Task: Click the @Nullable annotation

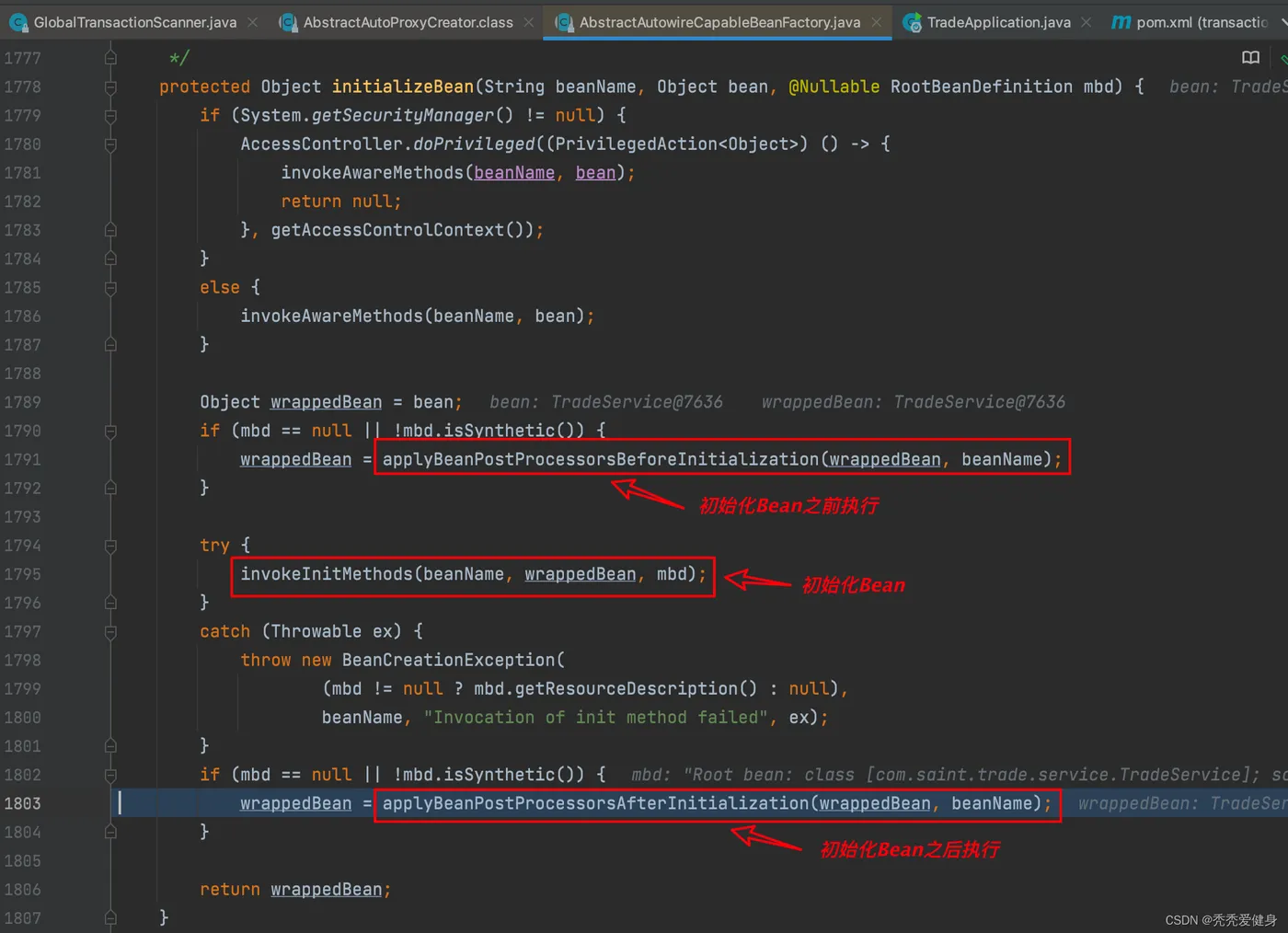Action: tap(834, 86)
